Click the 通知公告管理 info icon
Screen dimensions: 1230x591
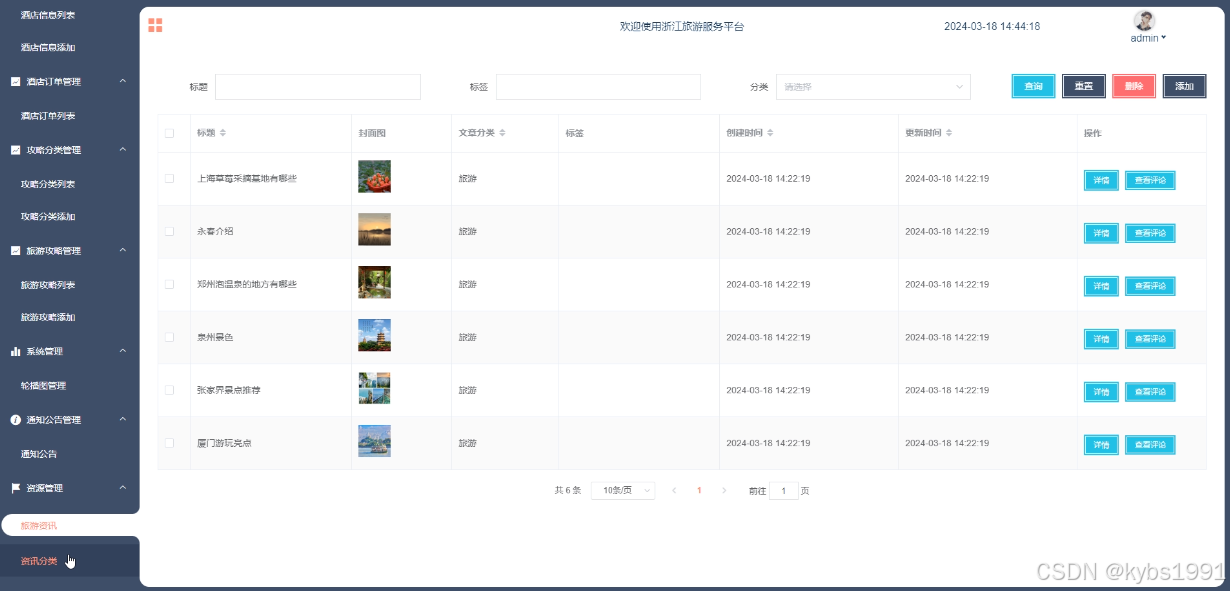click(x=16, y=420)
